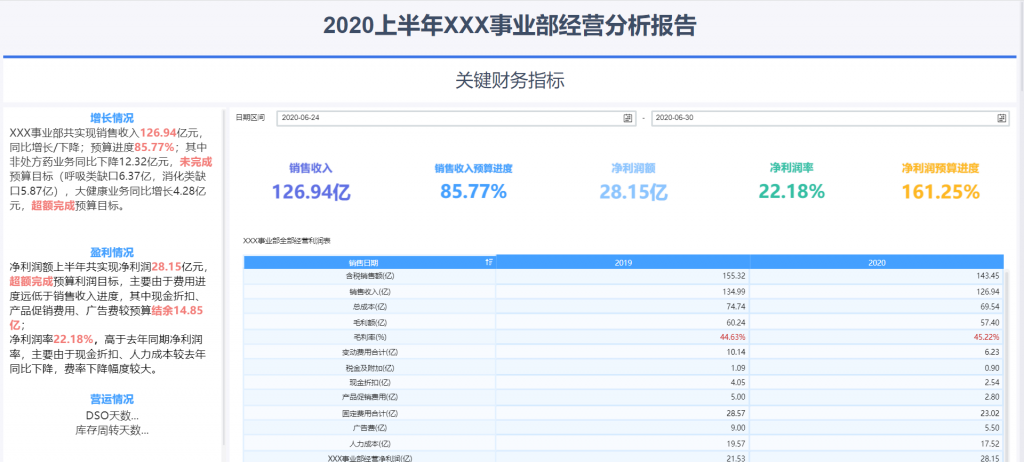This screenshot has width=1024, height=462.
Task: Click the 销售收入 KPI value 126.94亿
Action: point(312,191)
